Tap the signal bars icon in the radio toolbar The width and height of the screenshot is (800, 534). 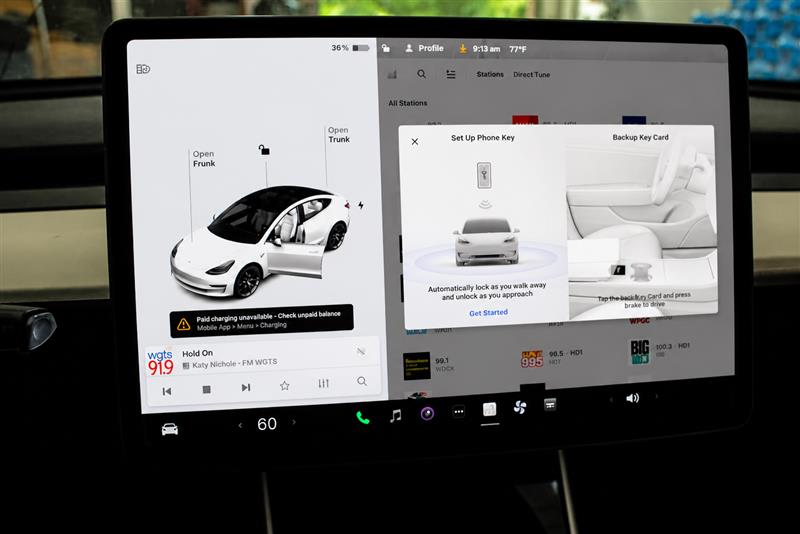392,74
